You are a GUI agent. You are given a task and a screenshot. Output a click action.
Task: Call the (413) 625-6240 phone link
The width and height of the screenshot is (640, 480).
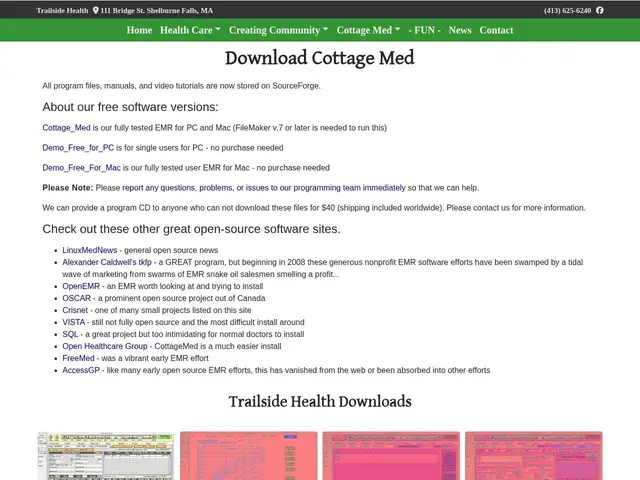(567, 11)
